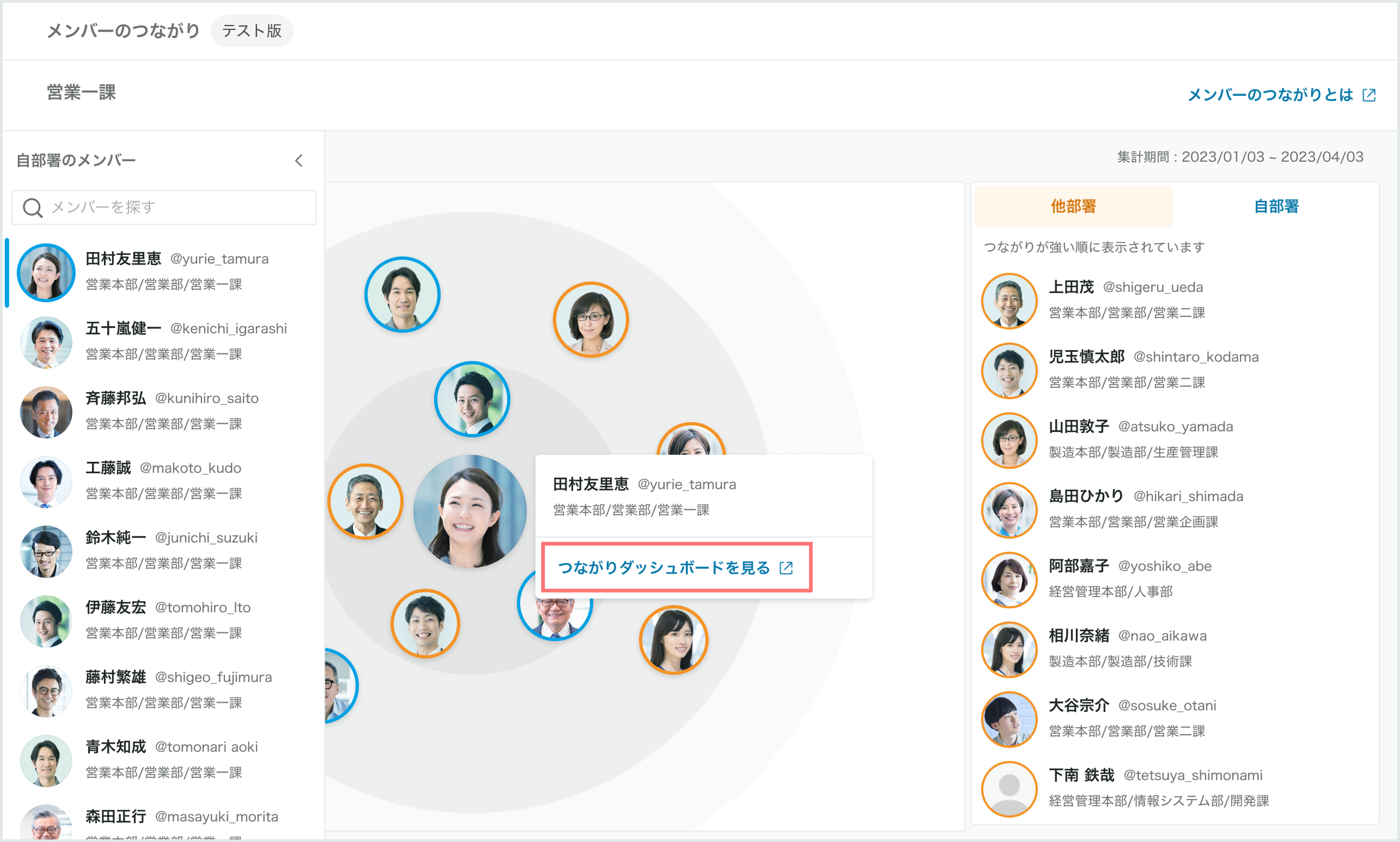
Task: Select 山田敦子 in other-department list
Action: (x=1174, y=440)
